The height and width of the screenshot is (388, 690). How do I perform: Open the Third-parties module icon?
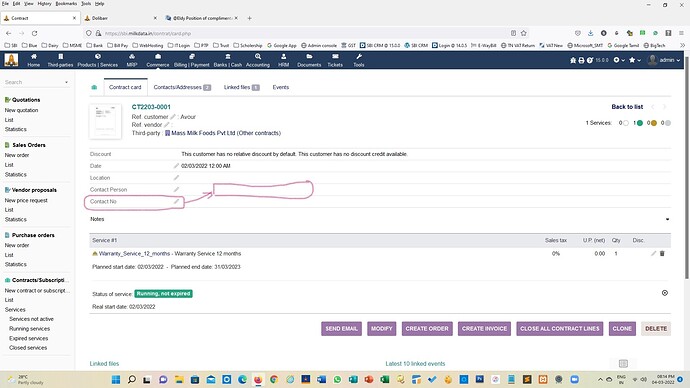click(x=60, y=60)
